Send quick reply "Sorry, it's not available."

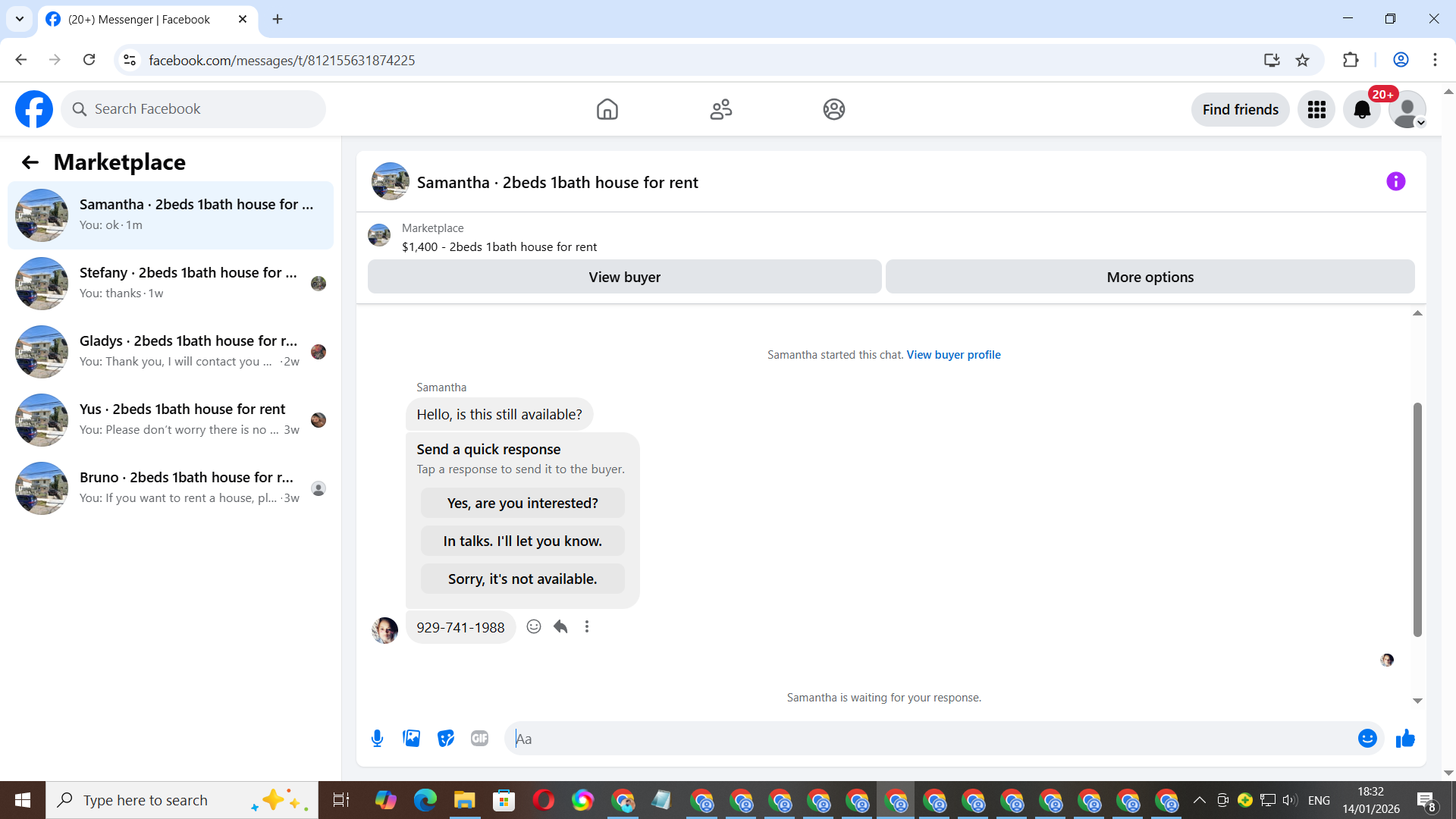(x=522, y=579)
